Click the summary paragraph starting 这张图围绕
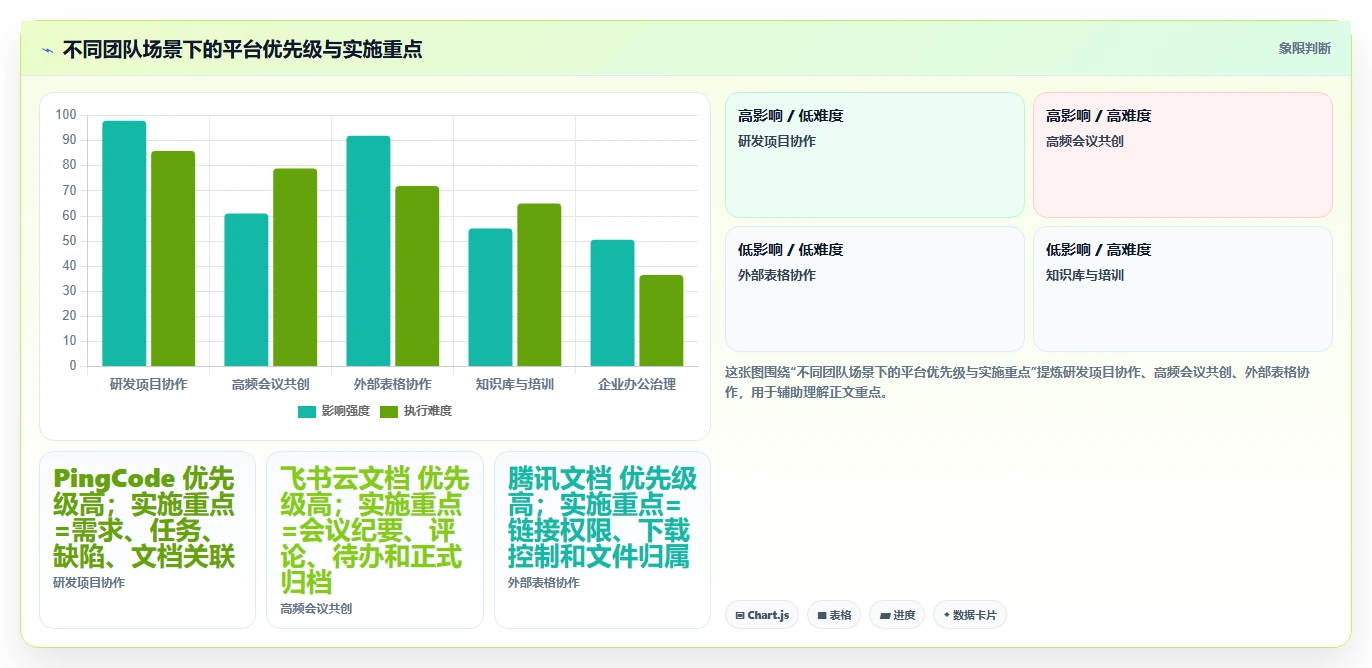The image size is (1372, 668). (x=1018, y=382)
